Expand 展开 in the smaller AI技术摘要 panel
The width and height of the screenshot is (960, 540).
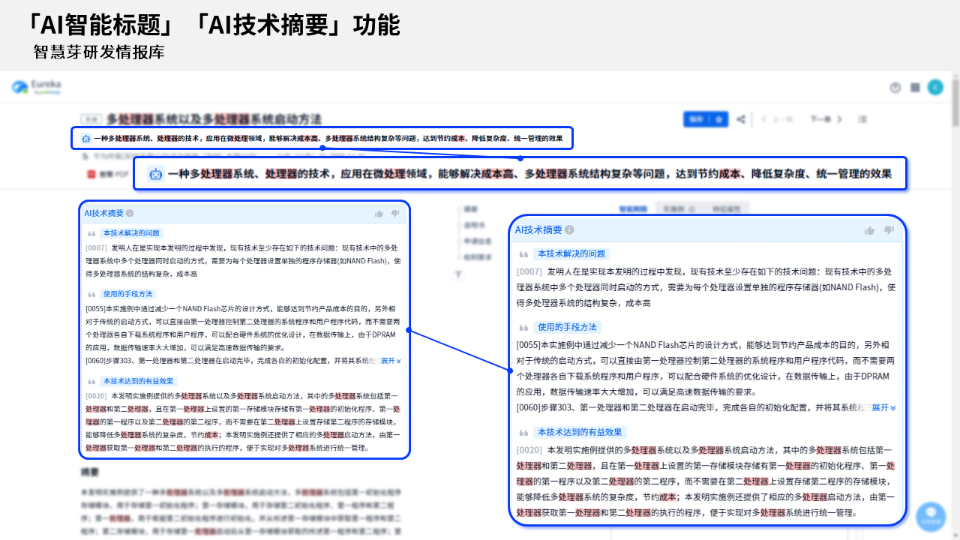391,361
